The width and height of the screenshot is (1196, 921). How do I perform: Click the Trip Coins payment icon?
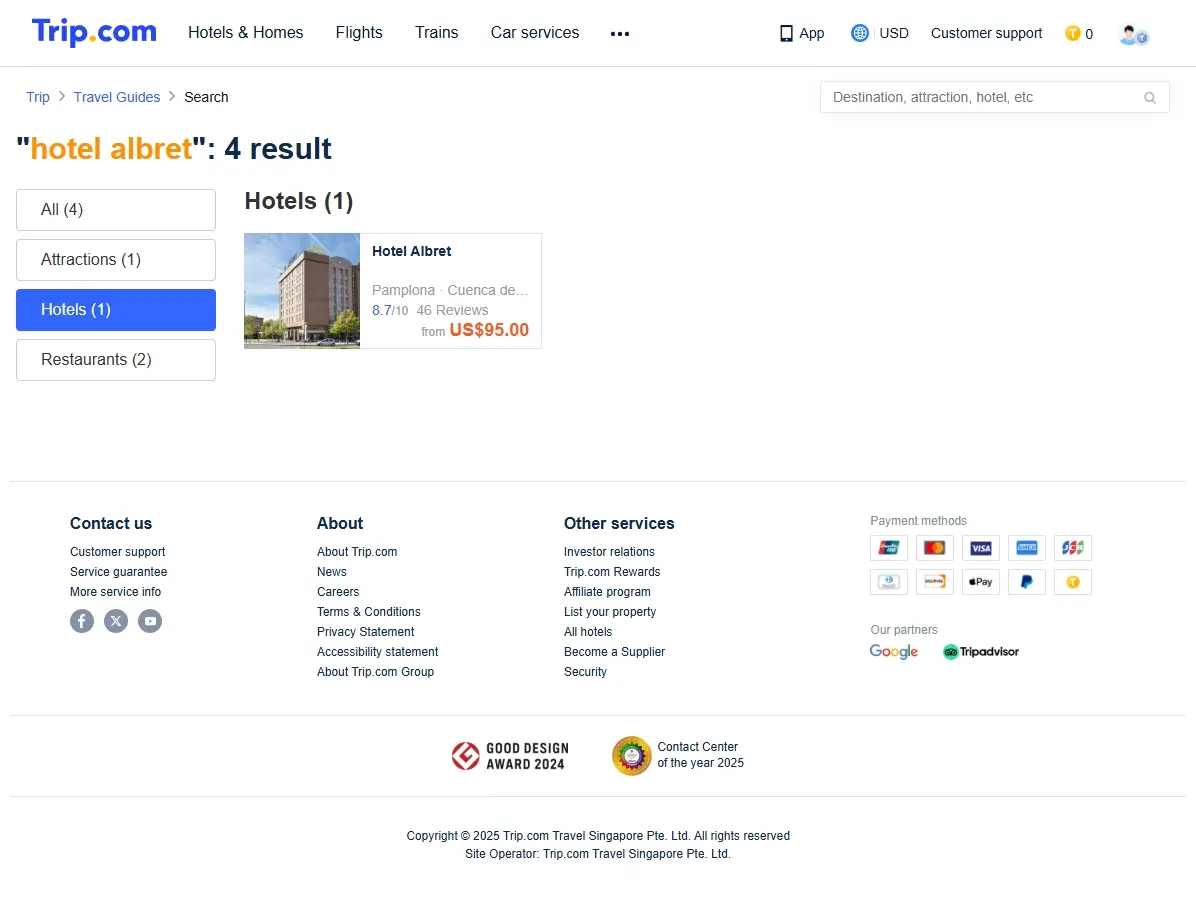click(1072, 582)
